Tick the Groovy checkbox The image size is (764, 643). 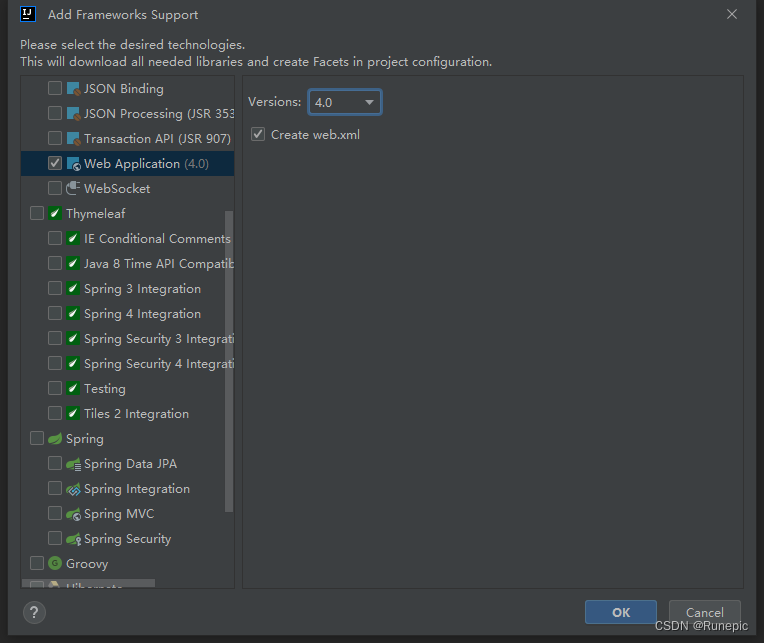[37, 564]
